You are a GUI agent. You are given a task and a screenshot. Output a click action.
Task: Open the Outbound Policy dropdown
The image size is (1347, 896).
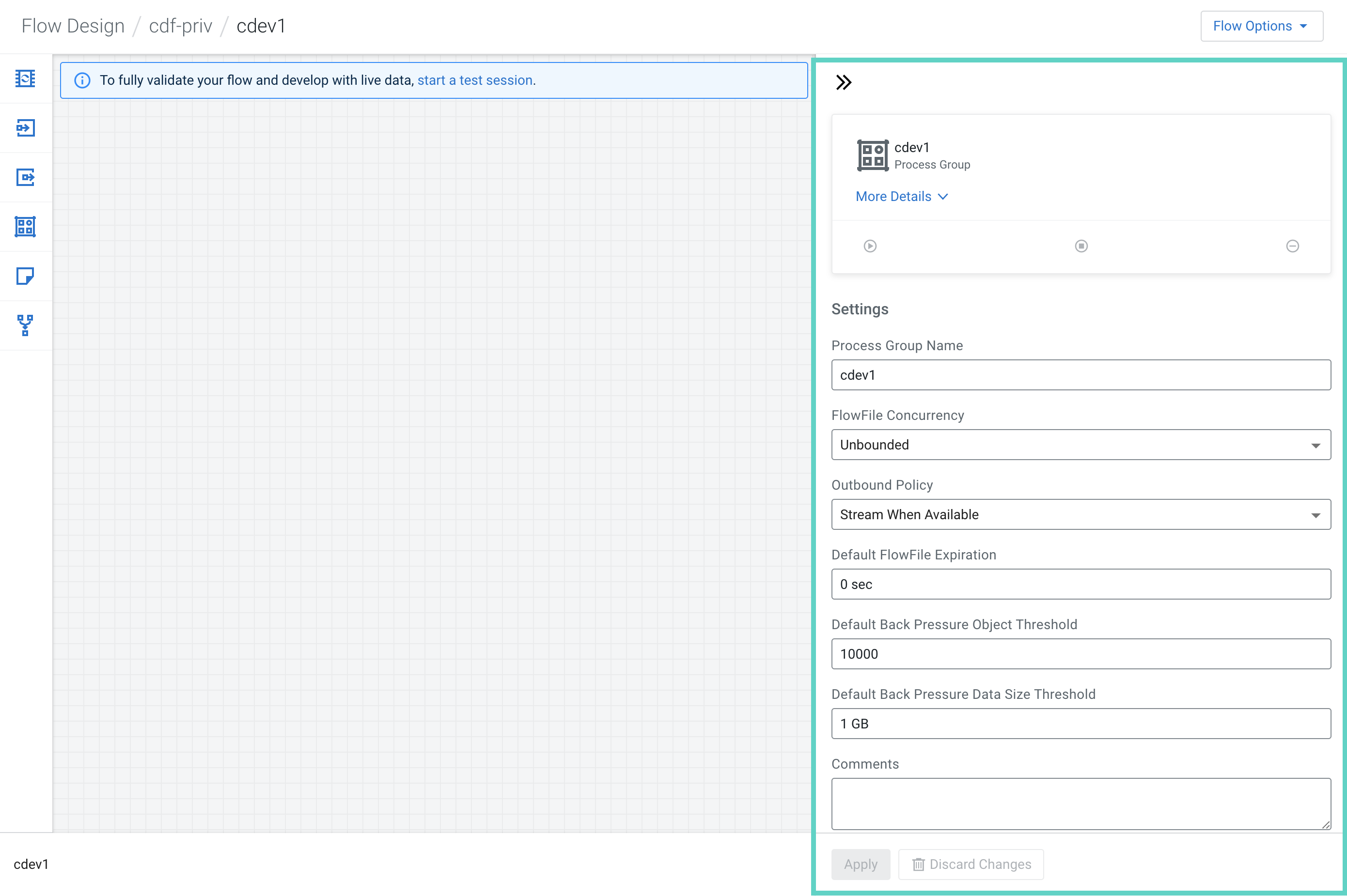pos(1081,514)
